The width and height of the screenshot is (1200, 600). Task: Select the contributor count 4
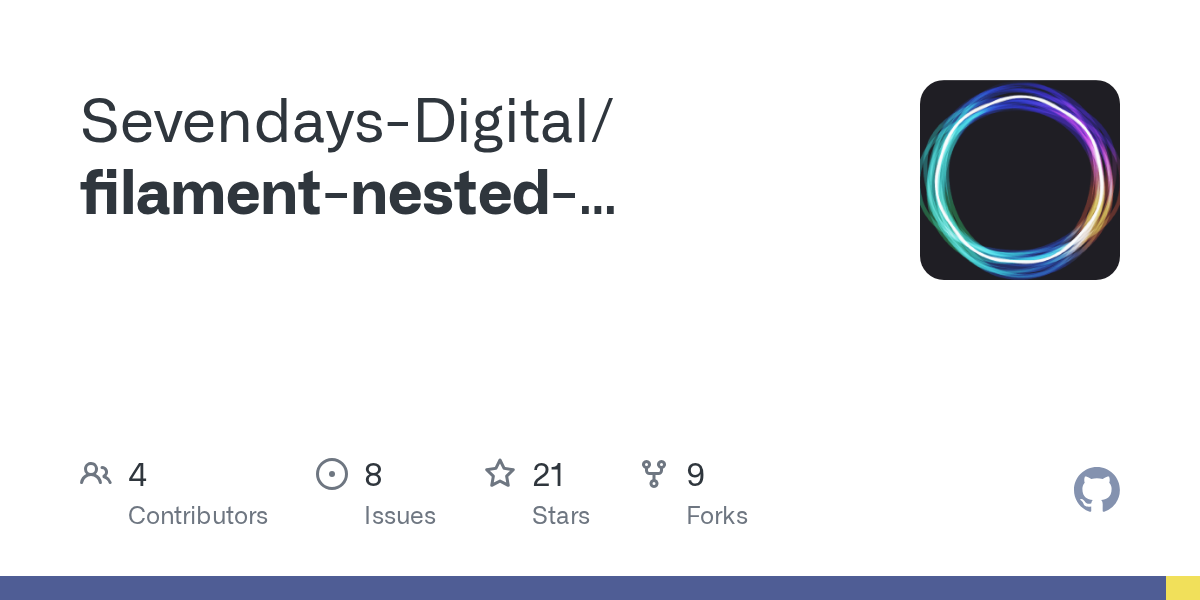click(138, 475)
